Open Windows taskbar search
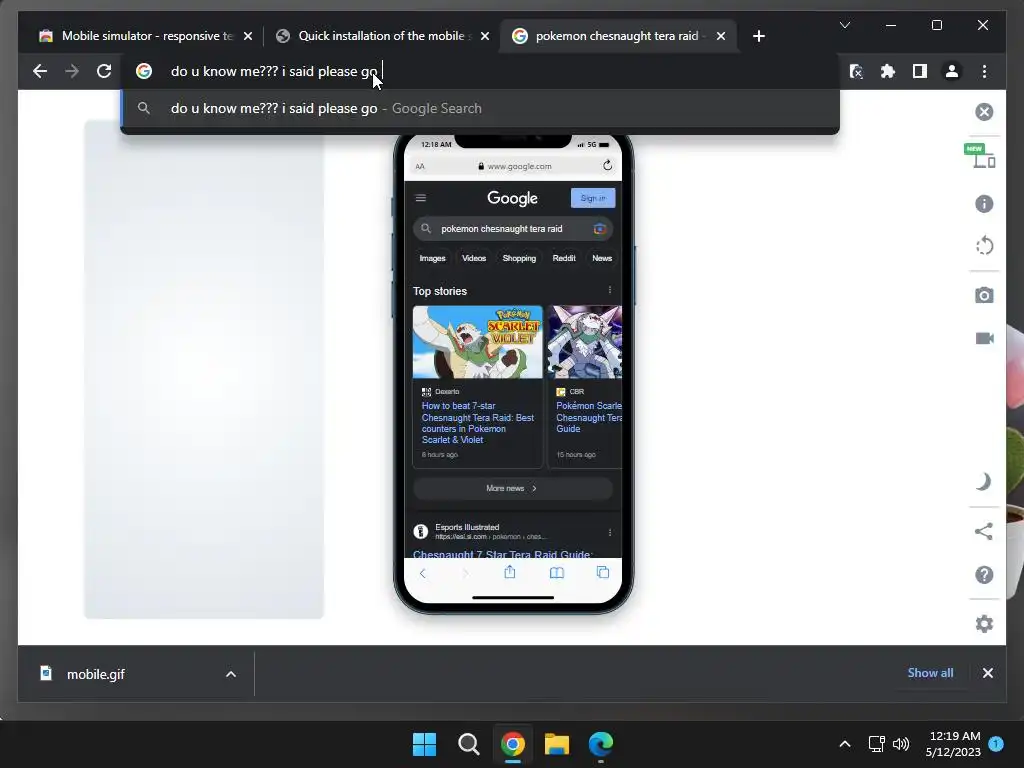1024x768 pixels. tap(468, 744)
